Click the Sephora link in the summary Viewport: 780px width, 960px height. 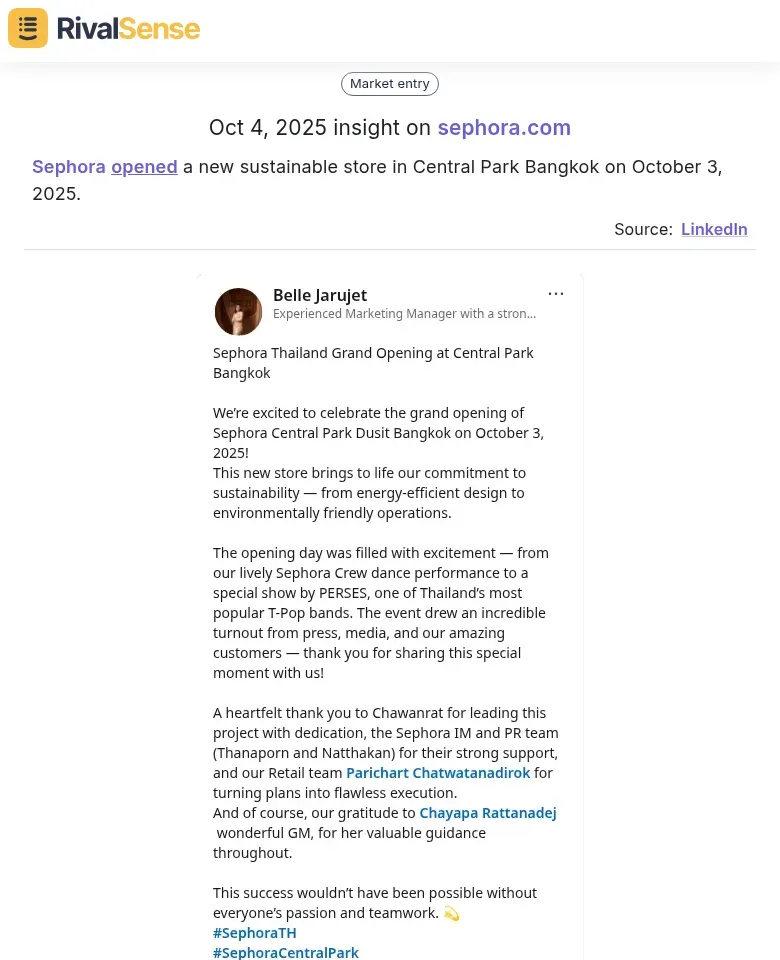pyautogui.click(x=69, y=167)
